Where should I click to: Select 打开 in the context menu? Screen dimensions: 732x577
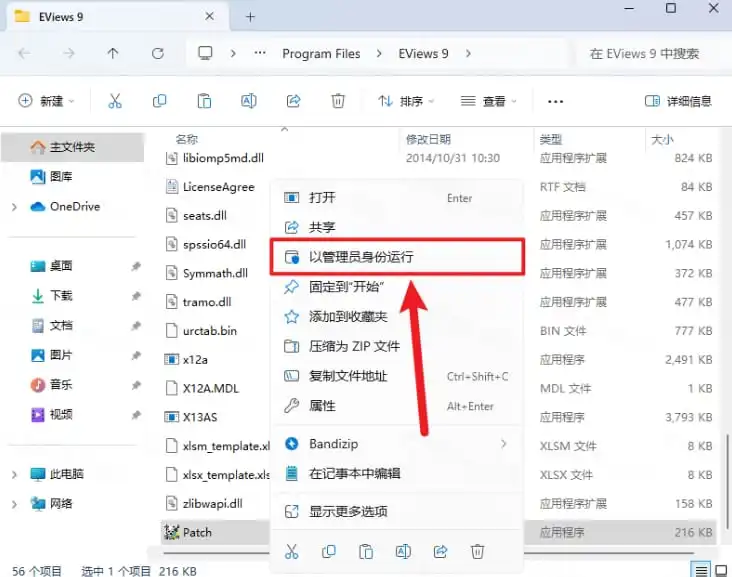(397, 197)
